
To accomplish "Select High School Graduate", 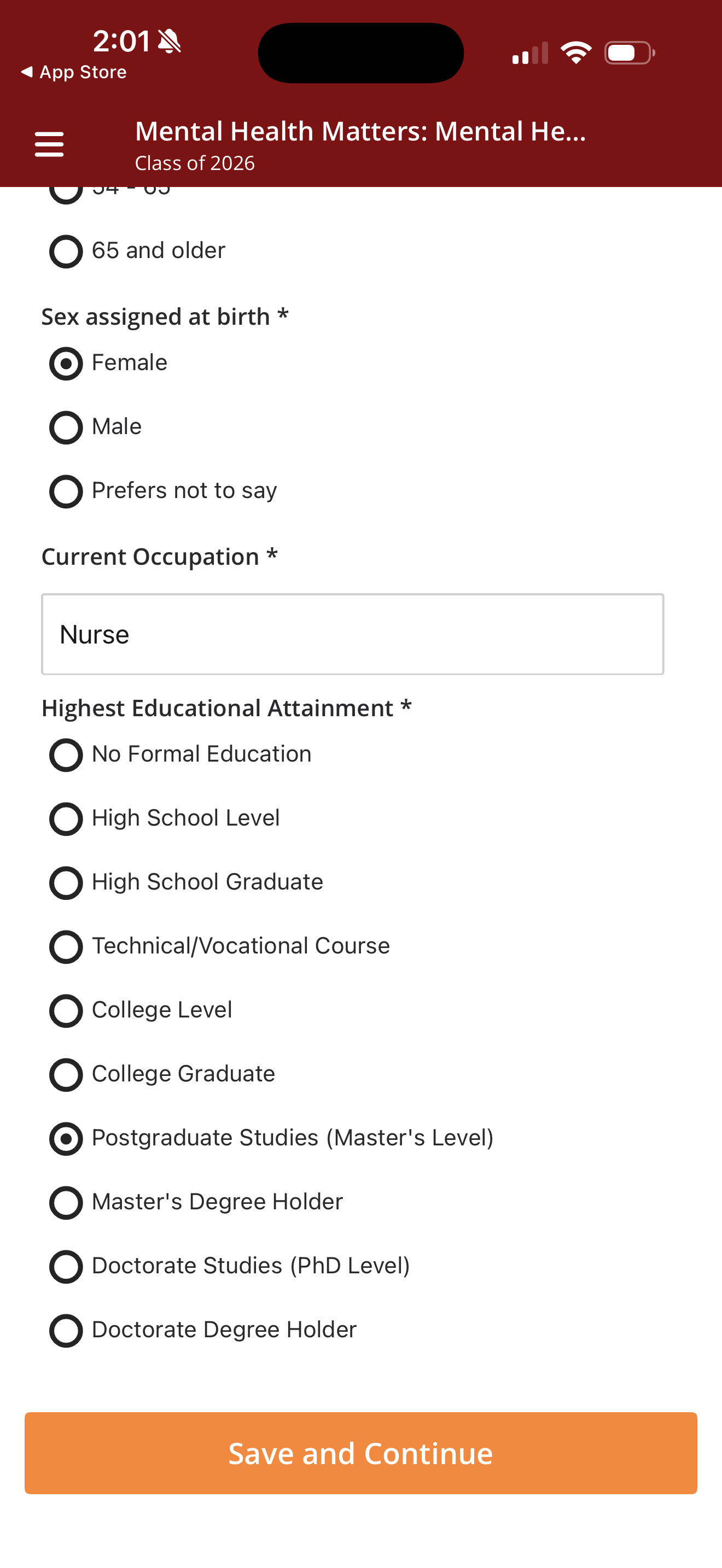I will point(66,882).
